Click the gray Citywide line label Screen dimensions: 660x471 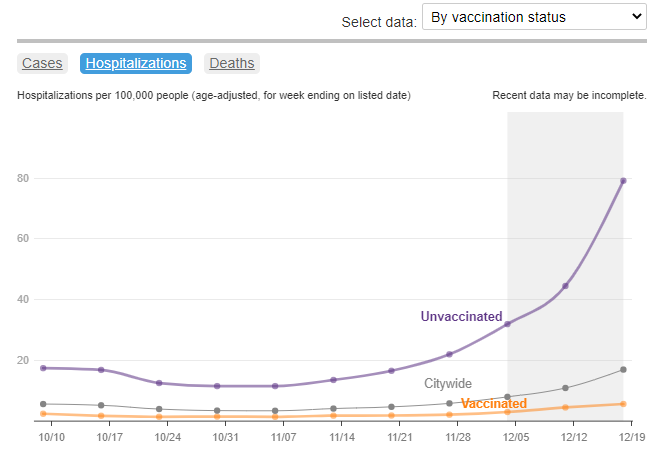tap(448, 384)
